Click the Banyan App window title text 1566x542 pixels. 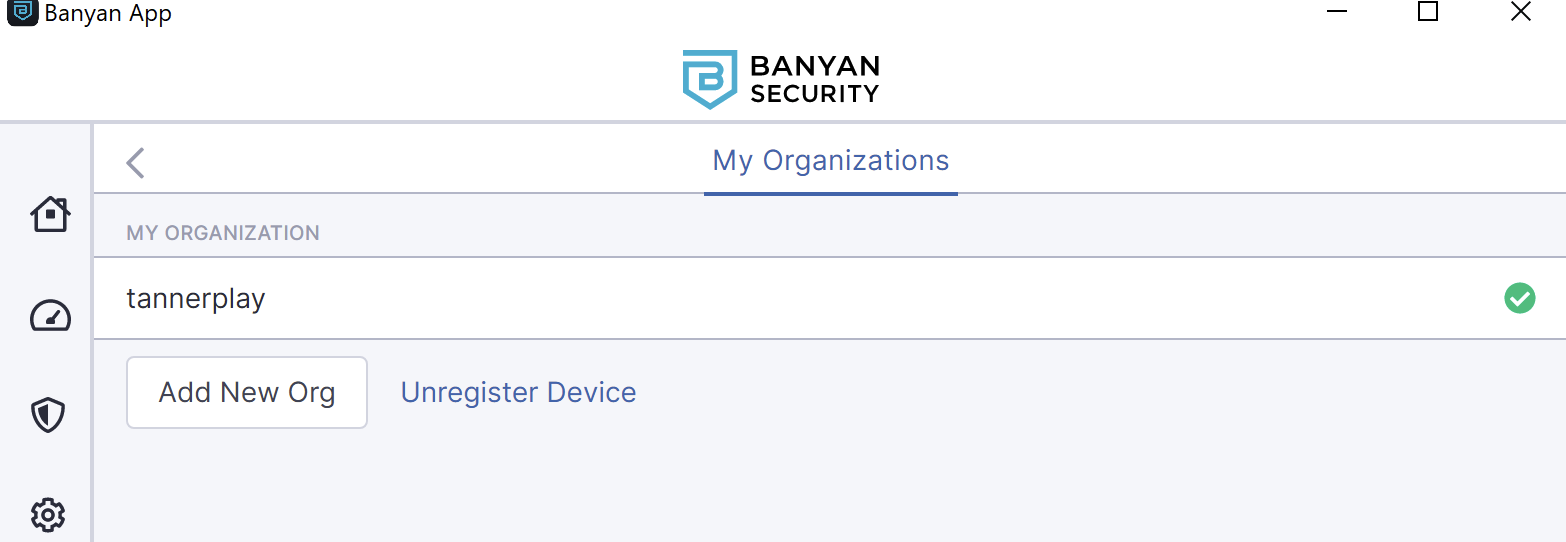[108, 15]
